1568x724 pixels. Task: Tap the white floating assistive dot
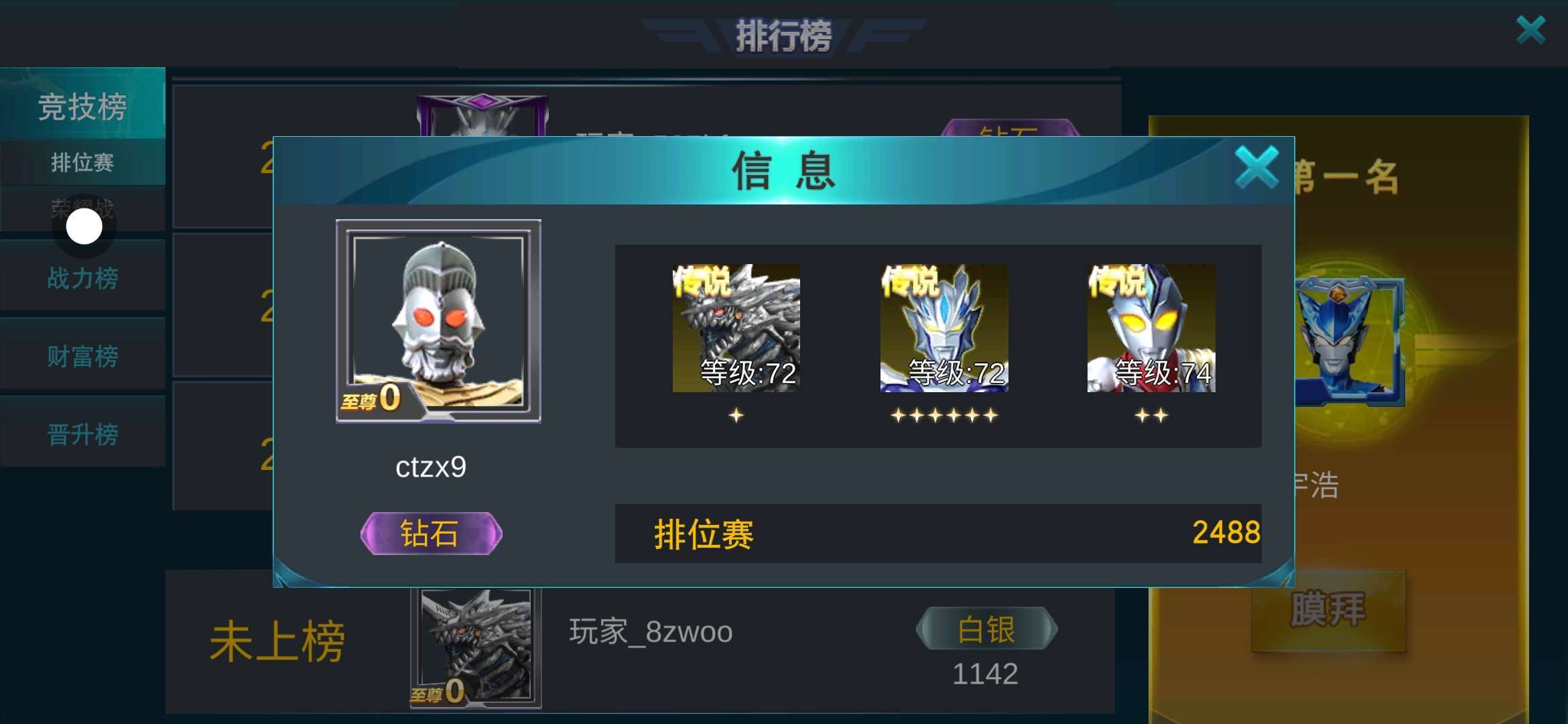(84, 227)
